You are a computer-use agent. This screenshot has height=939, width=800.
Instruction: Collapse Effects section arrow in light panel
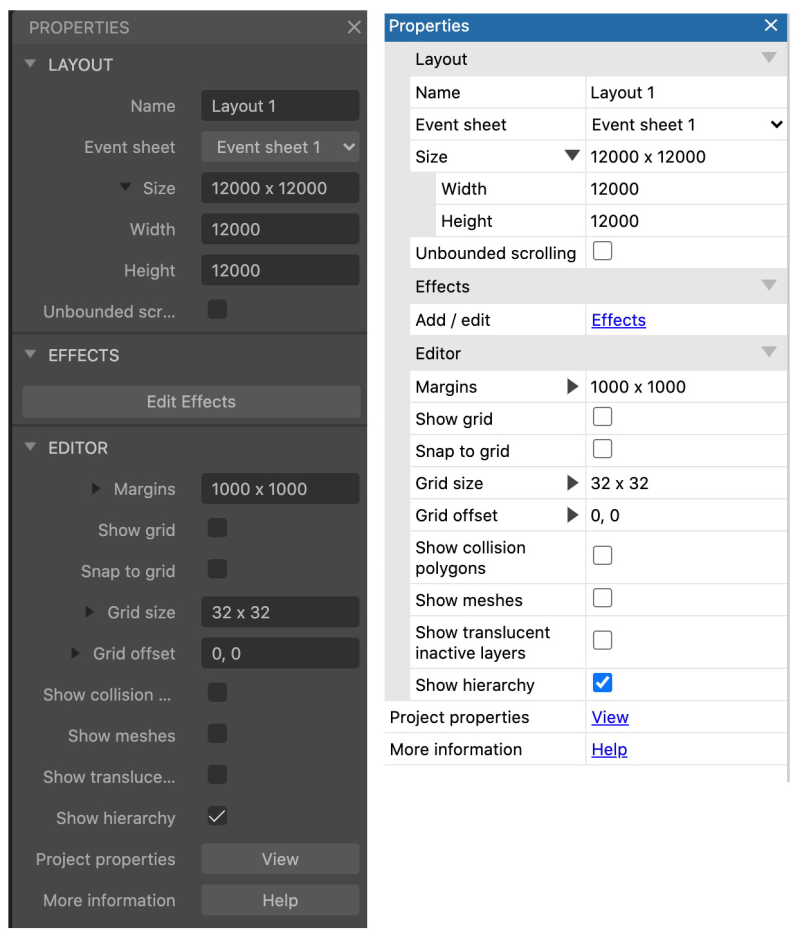[769, 285]
